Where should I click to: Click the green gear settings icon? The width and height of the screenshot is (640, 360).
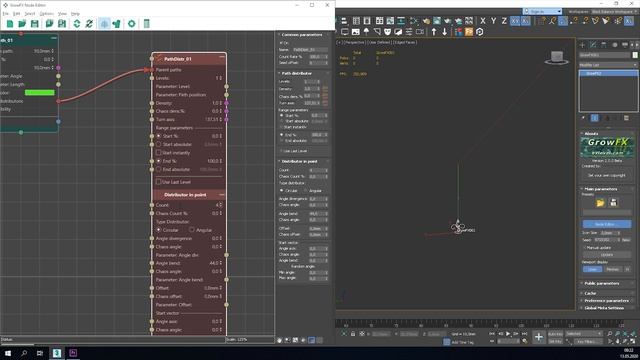click(x=131, y=24)
